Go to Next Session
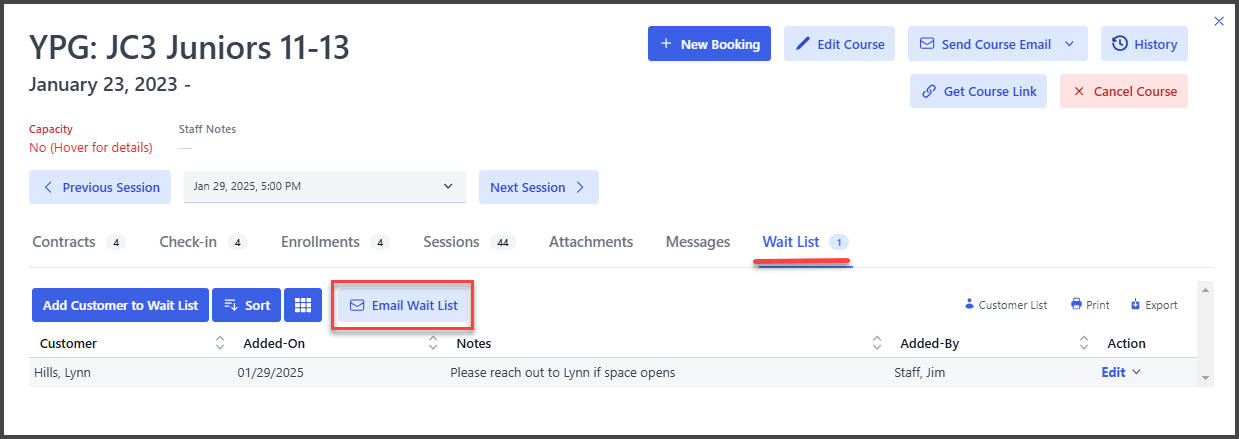This screenshot has width=1239, height=439. [539, 187]
